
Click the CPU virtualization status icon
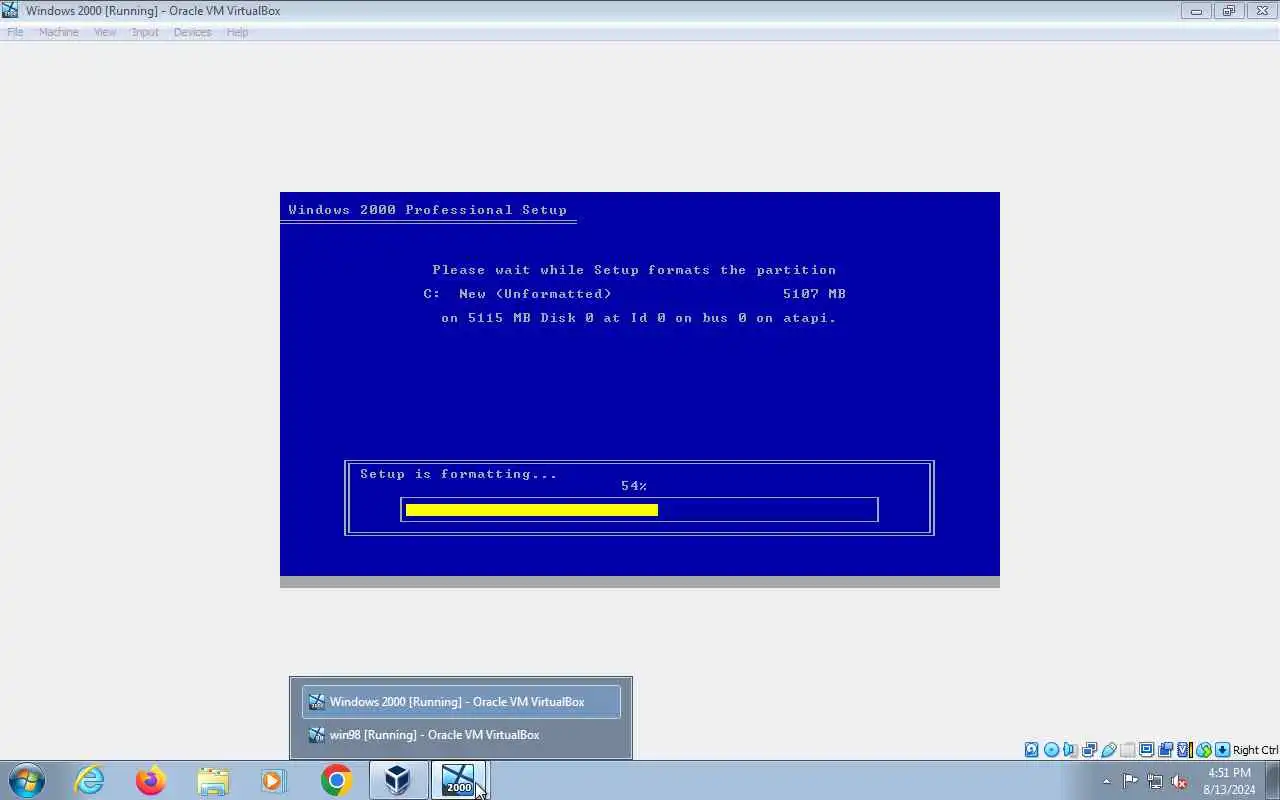1184,749
